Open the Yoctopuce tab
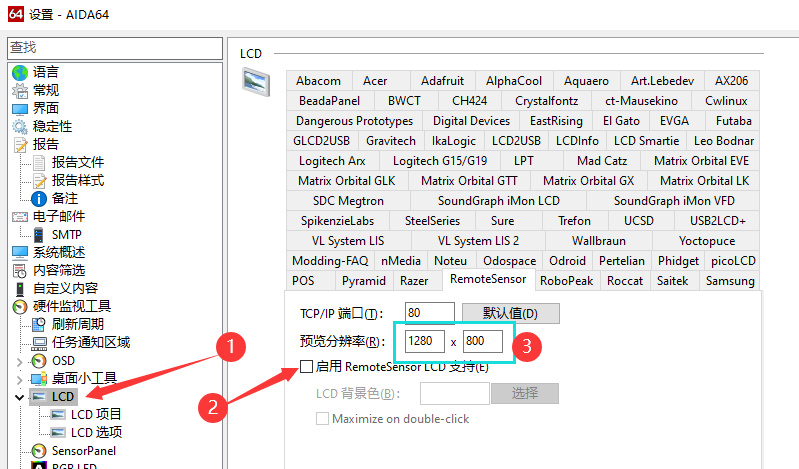 pyautogui.click(x=706, y=241)
